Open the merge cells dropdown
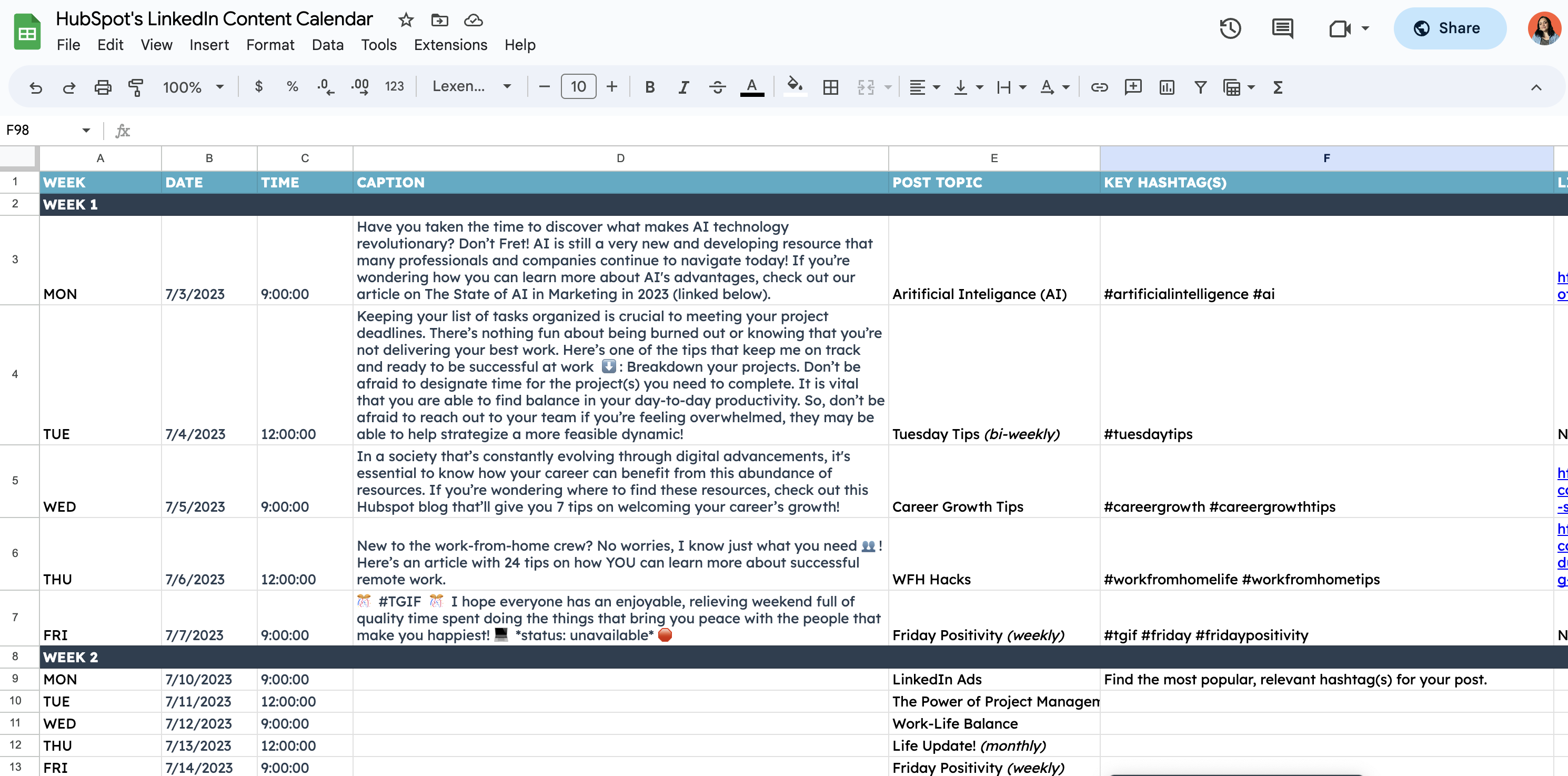This screenshot has height=776, width=1568. [x=888, y=86]
